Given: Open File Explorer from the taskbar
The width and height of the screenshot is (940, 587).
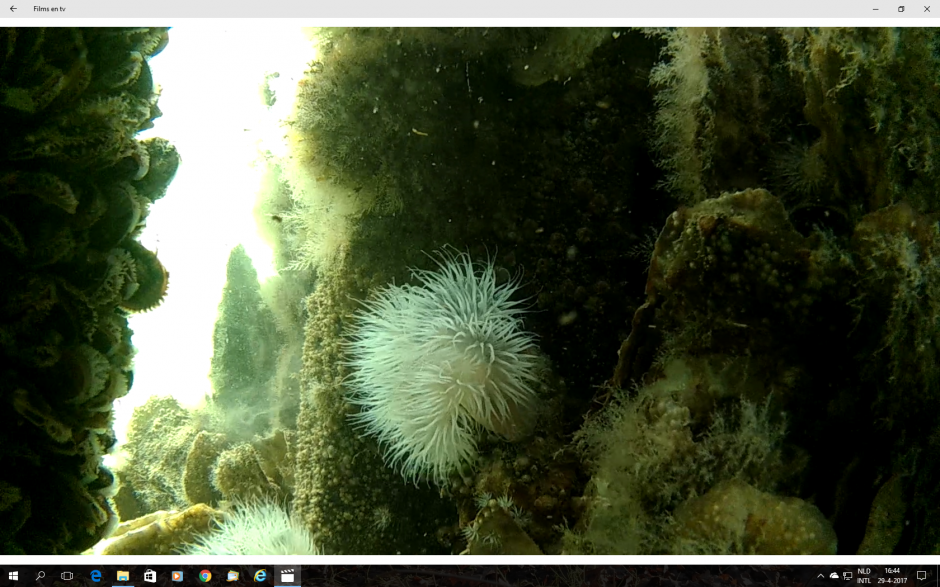Looking at the screenshot, I should (x=123, y=576).
